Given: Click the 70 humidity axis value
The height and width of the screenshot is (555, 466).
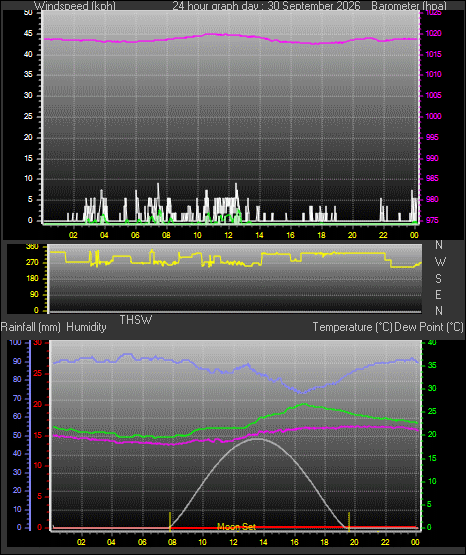Looking at the screenshot, I should click(x=17, y=399).
